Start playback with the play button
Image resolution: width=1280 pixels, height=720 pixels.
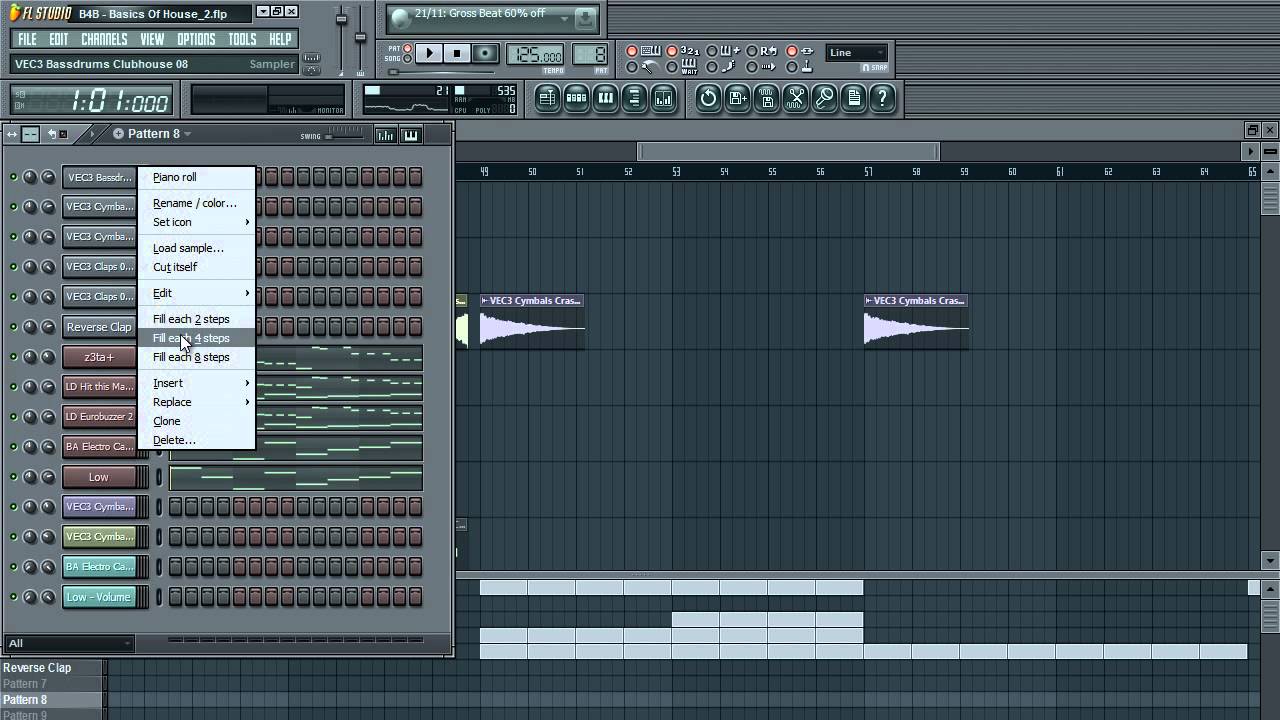[428, 54]
